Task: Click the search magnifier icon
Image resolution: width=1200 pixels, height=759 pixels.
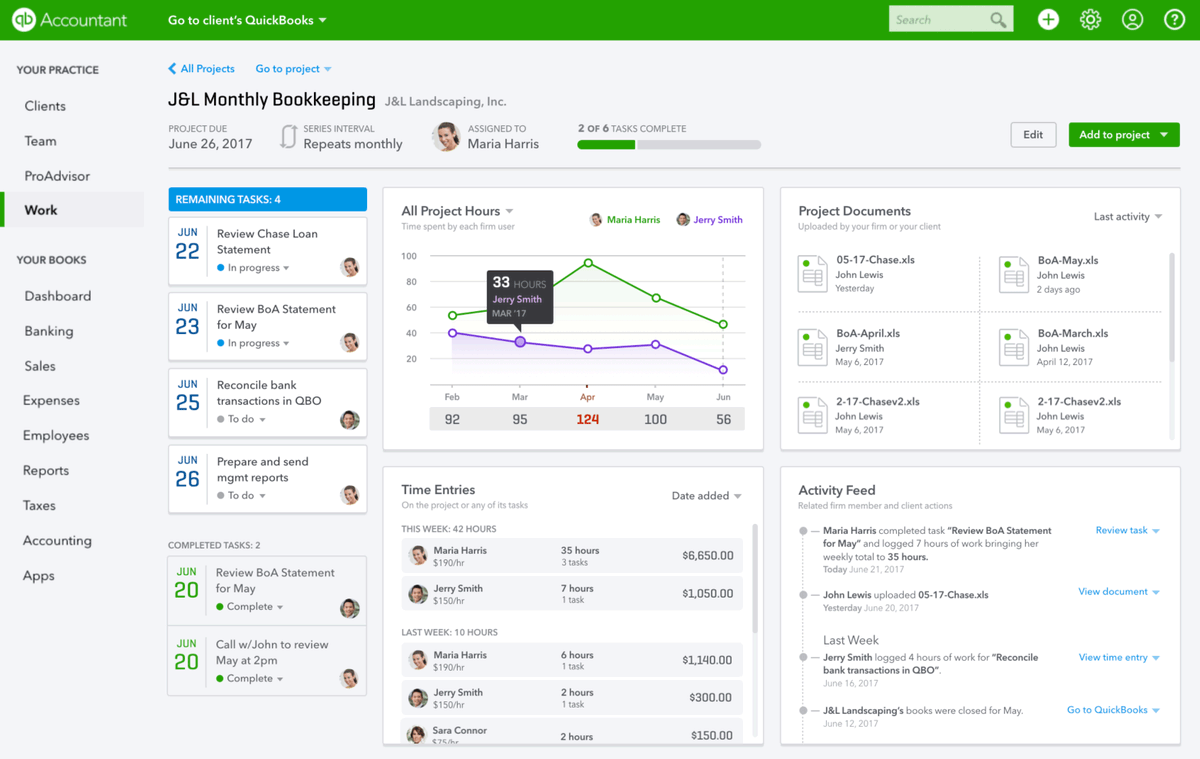Action: click(x=997, y=20)
